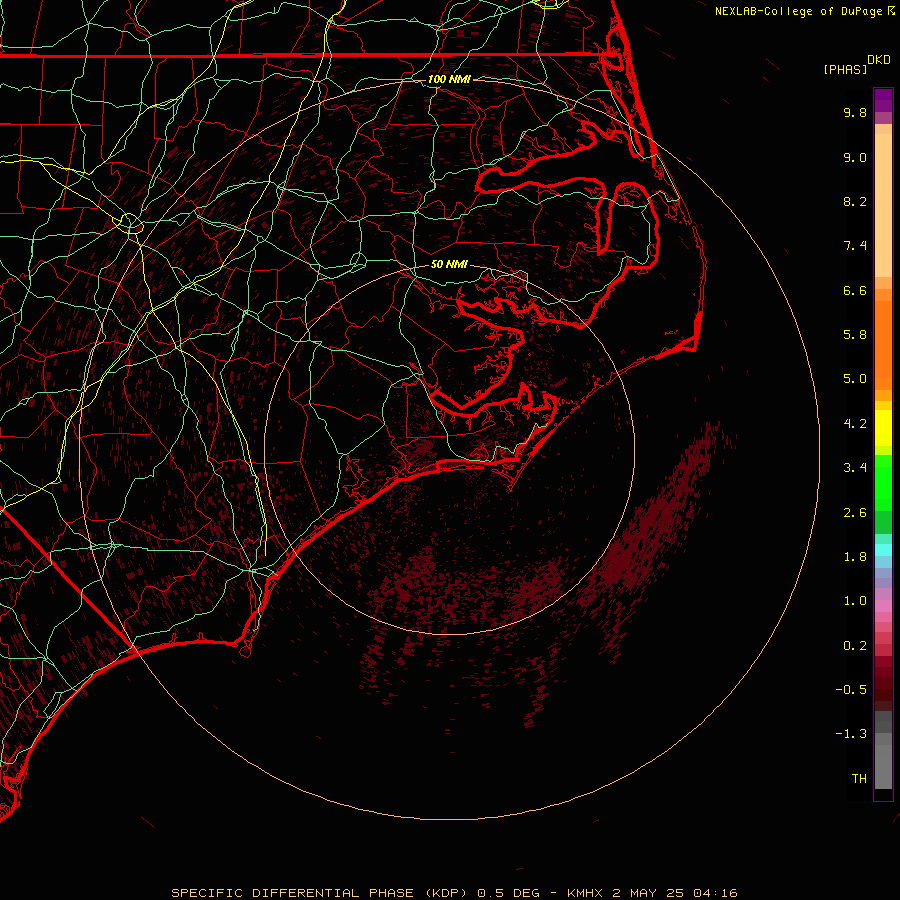
Task: Click the 5.0 color scale label
Action: point(855,379)
